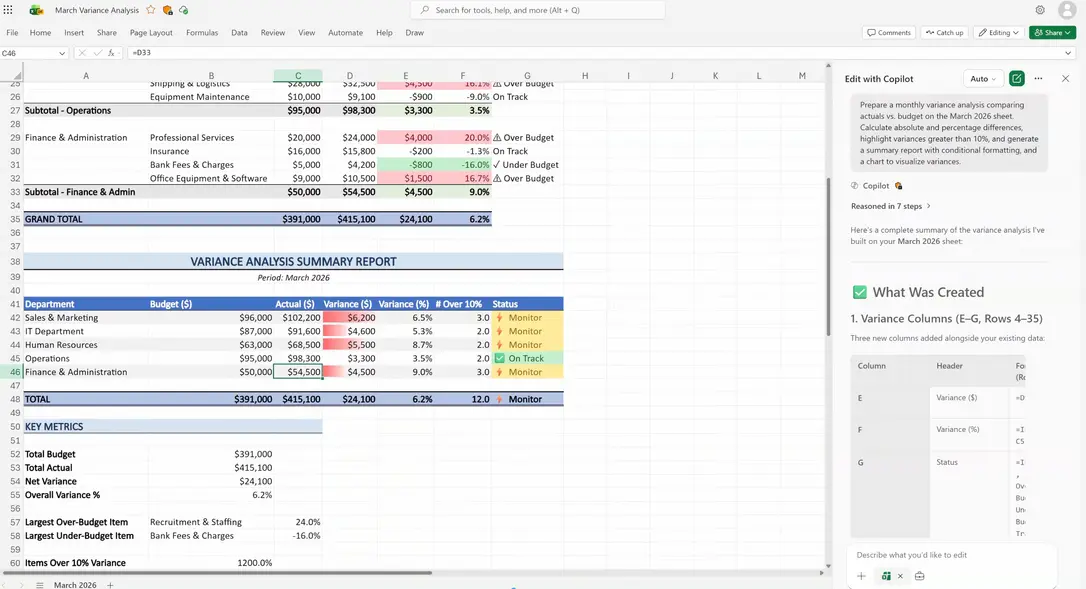Select the $6,200 variance cell for Sales & Marketing
The width and height of the screenshot is (1086, 589).
pos(349,317)
